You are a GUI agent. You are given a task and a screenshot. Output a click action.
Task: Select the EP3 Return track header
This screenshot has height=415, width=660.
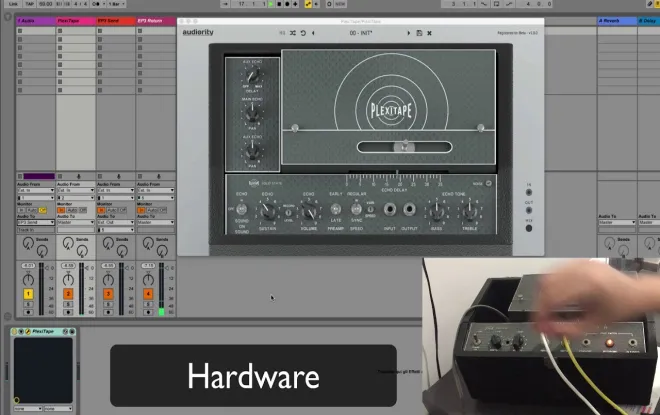(156, 21)
